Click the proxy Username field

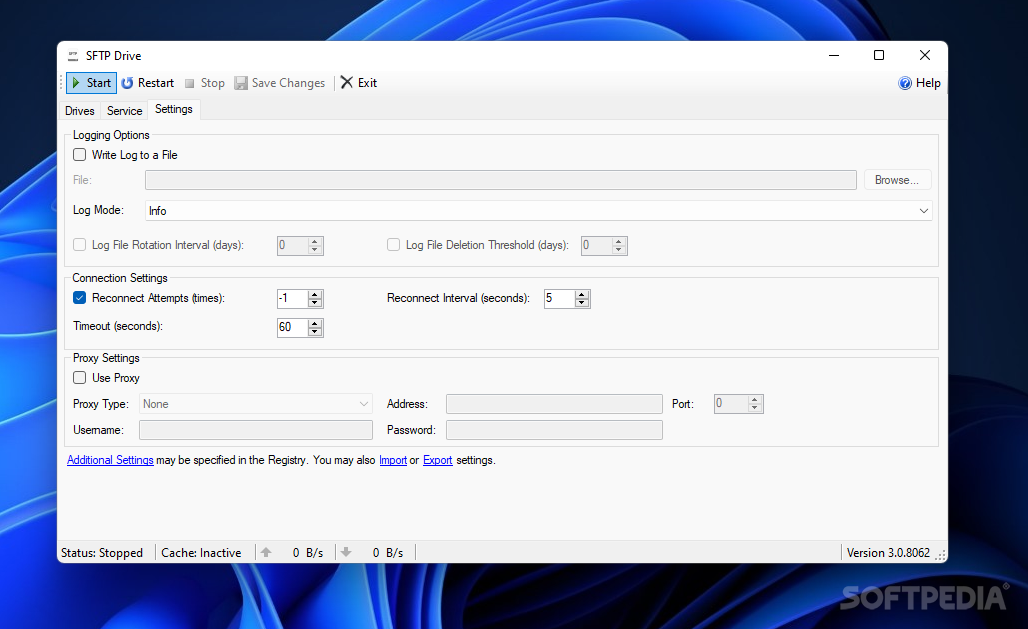click(256, 430)
